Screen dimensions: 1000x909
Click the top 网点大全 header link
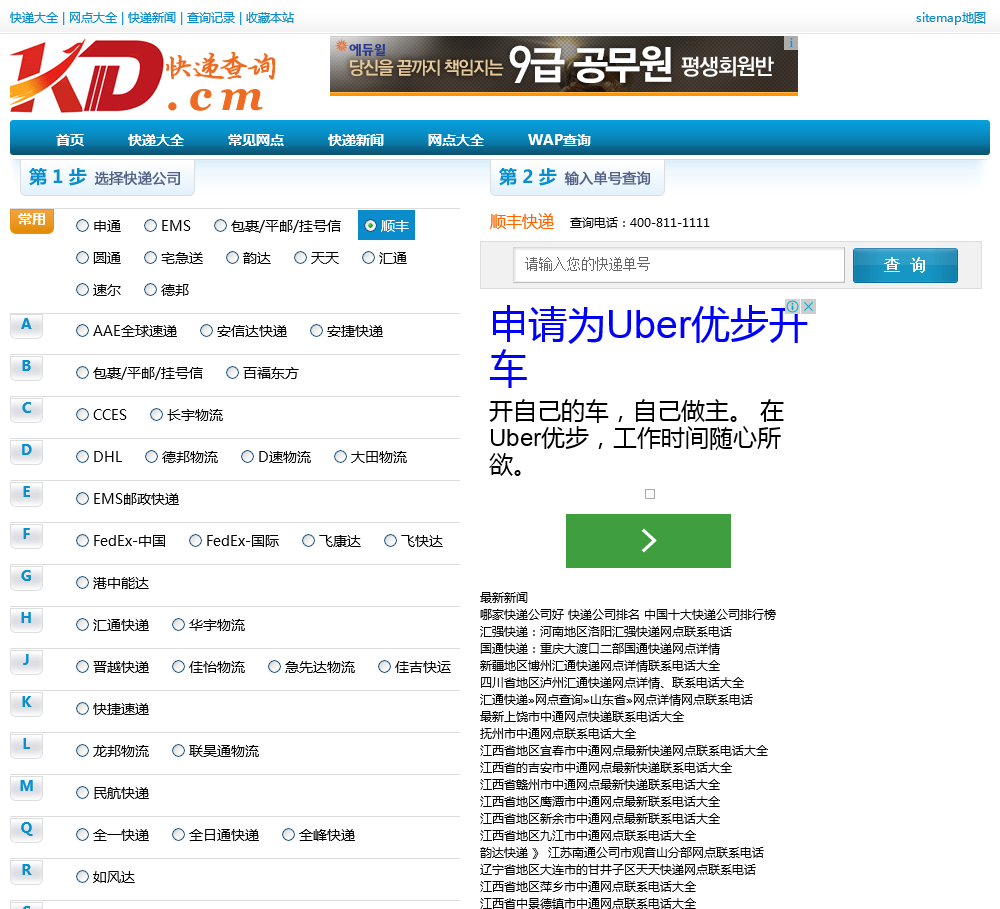[93, 18]
